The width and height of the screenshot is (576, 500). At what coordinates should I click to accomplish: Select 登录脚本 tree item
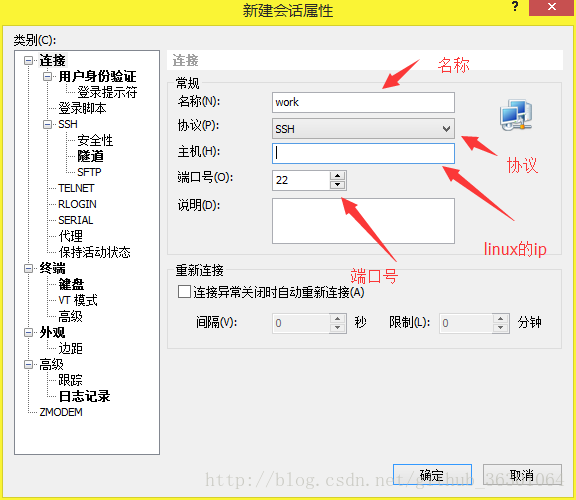point(82,108)
